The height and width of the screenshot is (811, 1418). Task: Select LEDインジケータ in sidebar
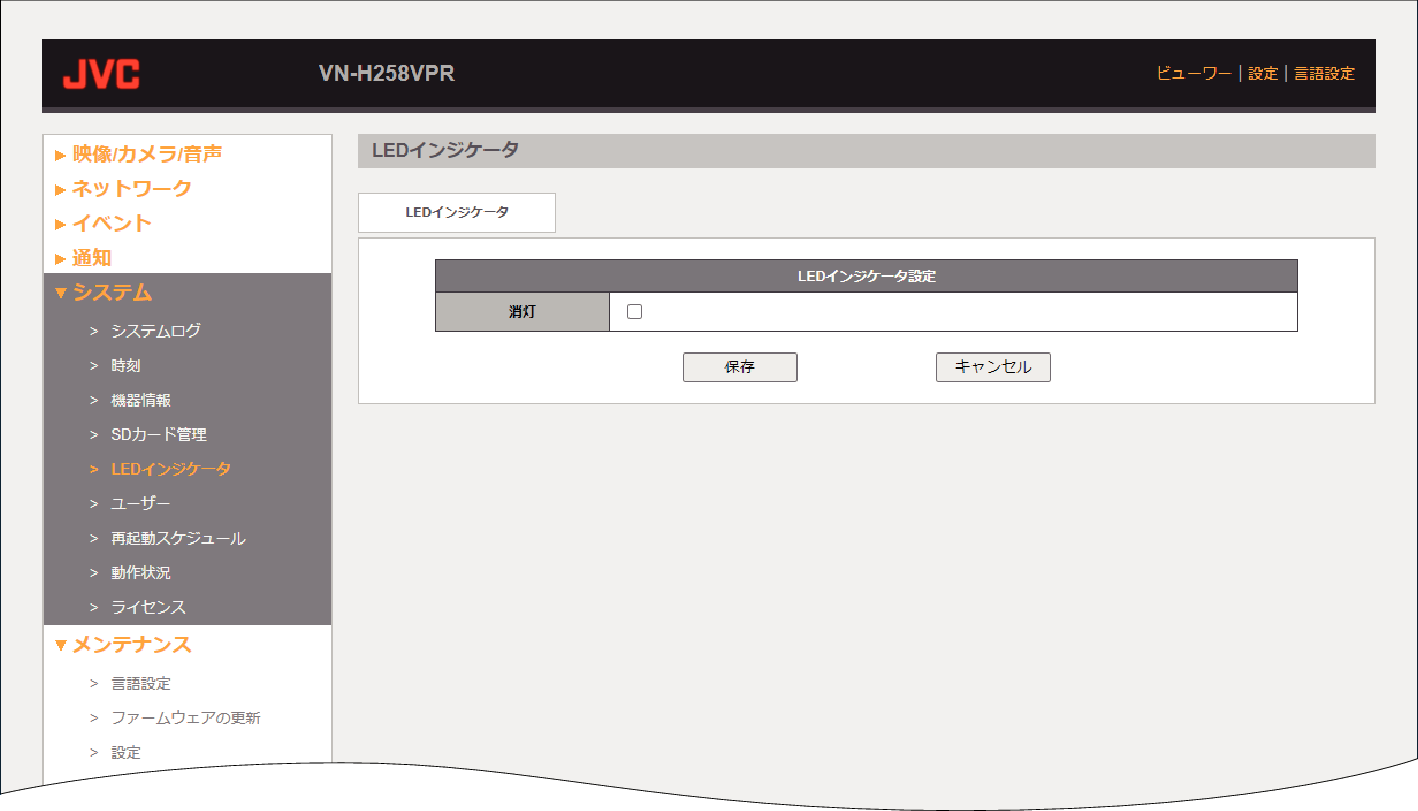(x=171, y=469)
